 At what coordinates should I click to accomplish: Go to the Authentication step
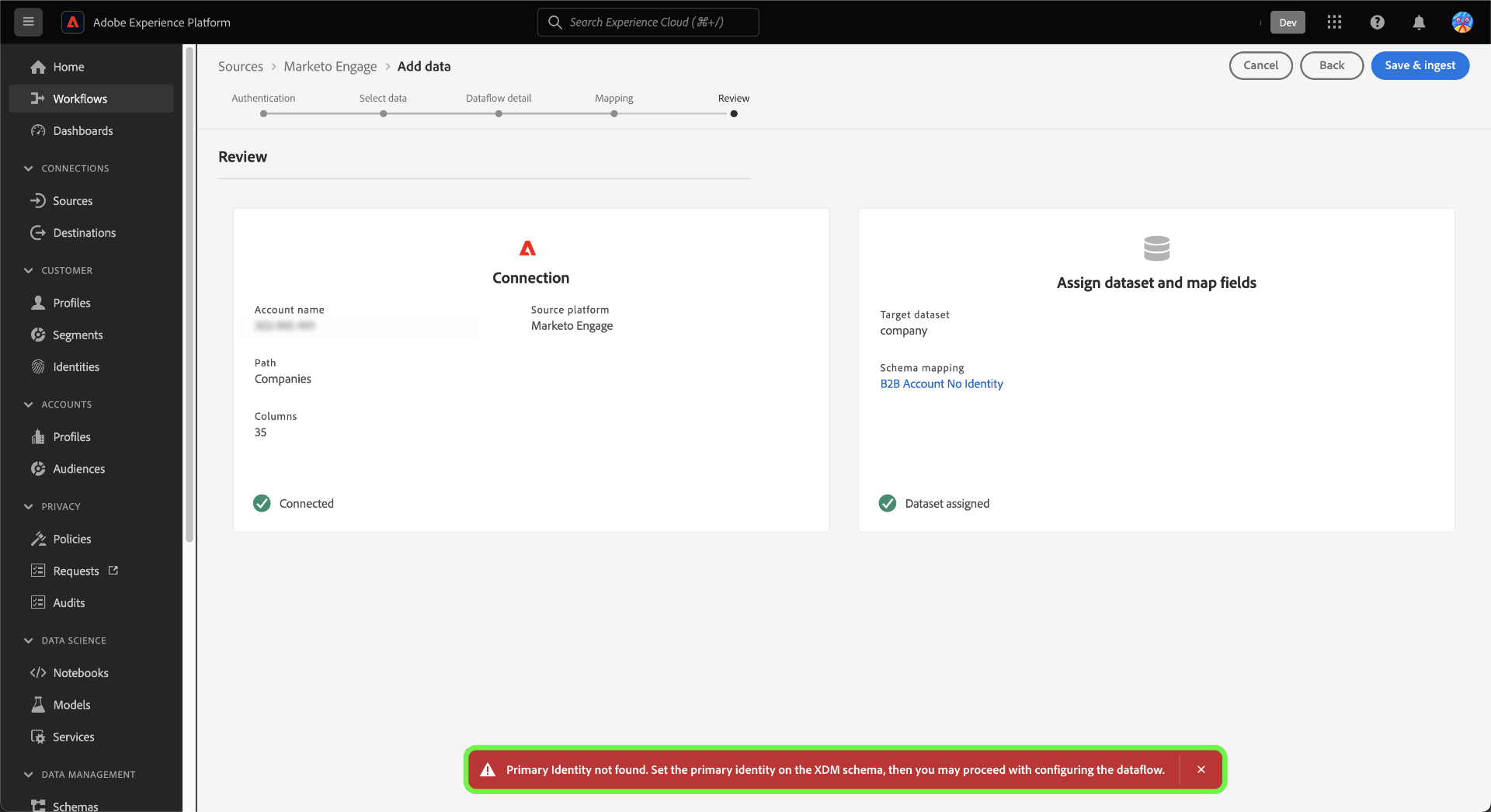[263, 99]
